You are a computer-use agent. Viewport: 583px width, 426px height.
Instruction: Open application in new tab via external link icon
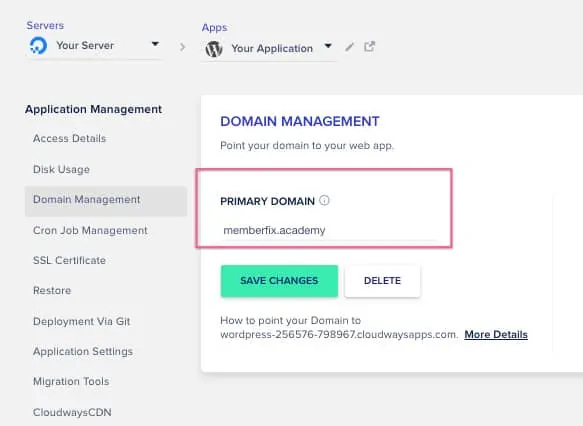369,46
